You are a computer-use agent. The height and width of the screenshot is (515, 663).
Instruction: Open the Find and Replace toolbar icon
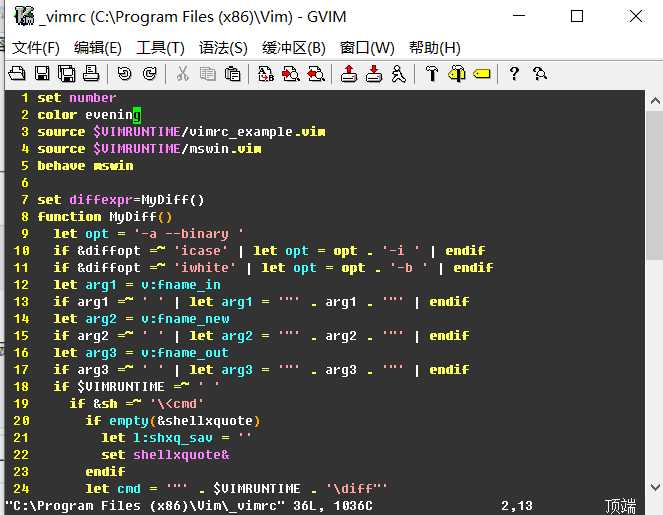(x=266, y=74)
